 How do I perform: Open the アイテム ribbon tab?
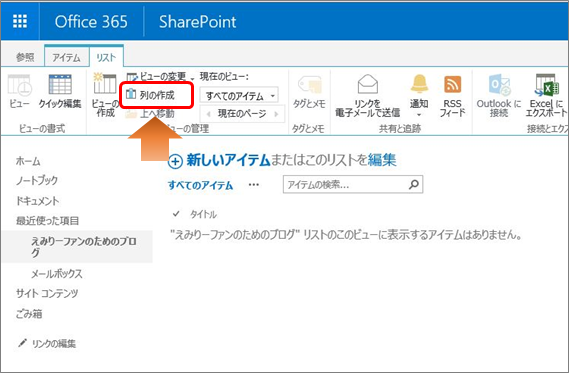[x=66, y=57]
